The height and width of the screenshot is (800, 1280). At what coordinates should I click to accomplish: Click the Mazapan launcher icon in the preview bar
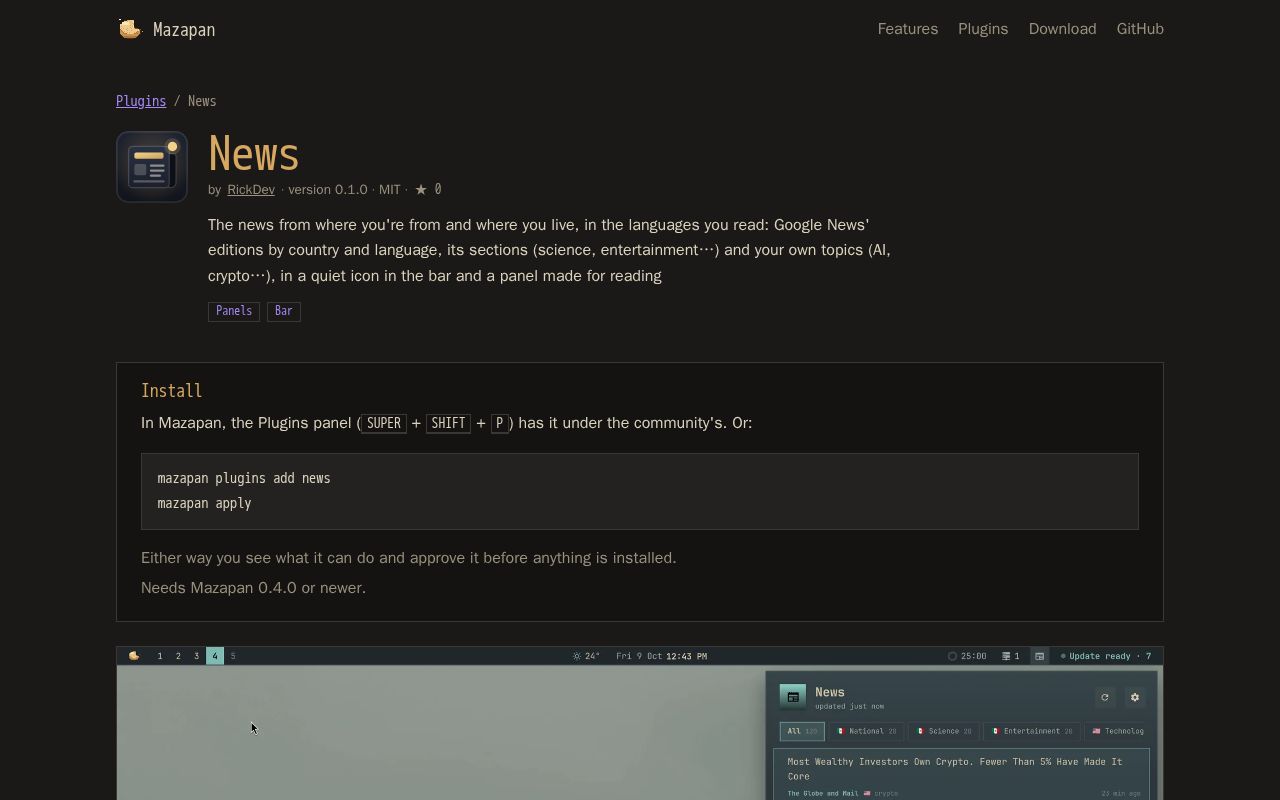pos(134,656)
